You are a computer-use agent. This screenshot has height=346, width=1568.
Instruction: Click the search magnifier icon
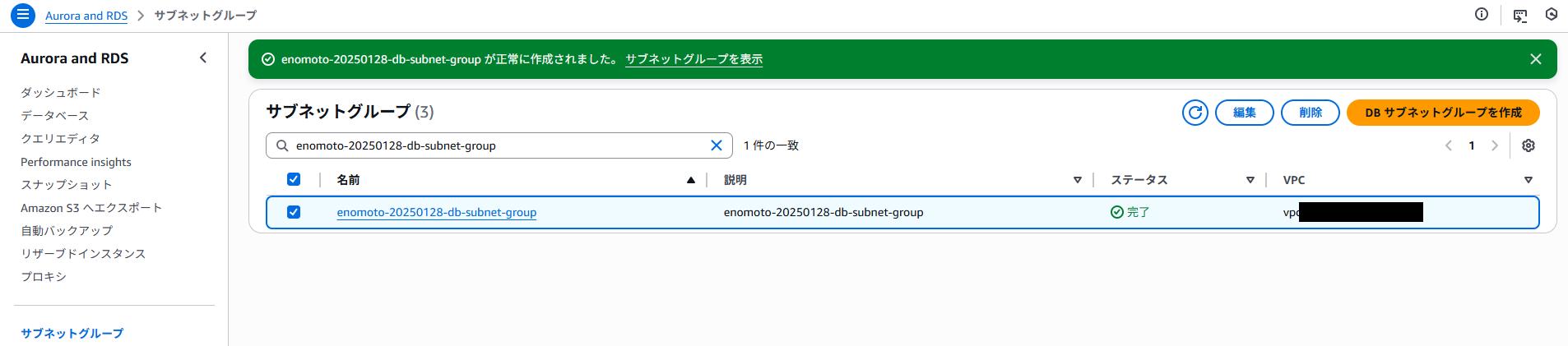coord(282,145)
